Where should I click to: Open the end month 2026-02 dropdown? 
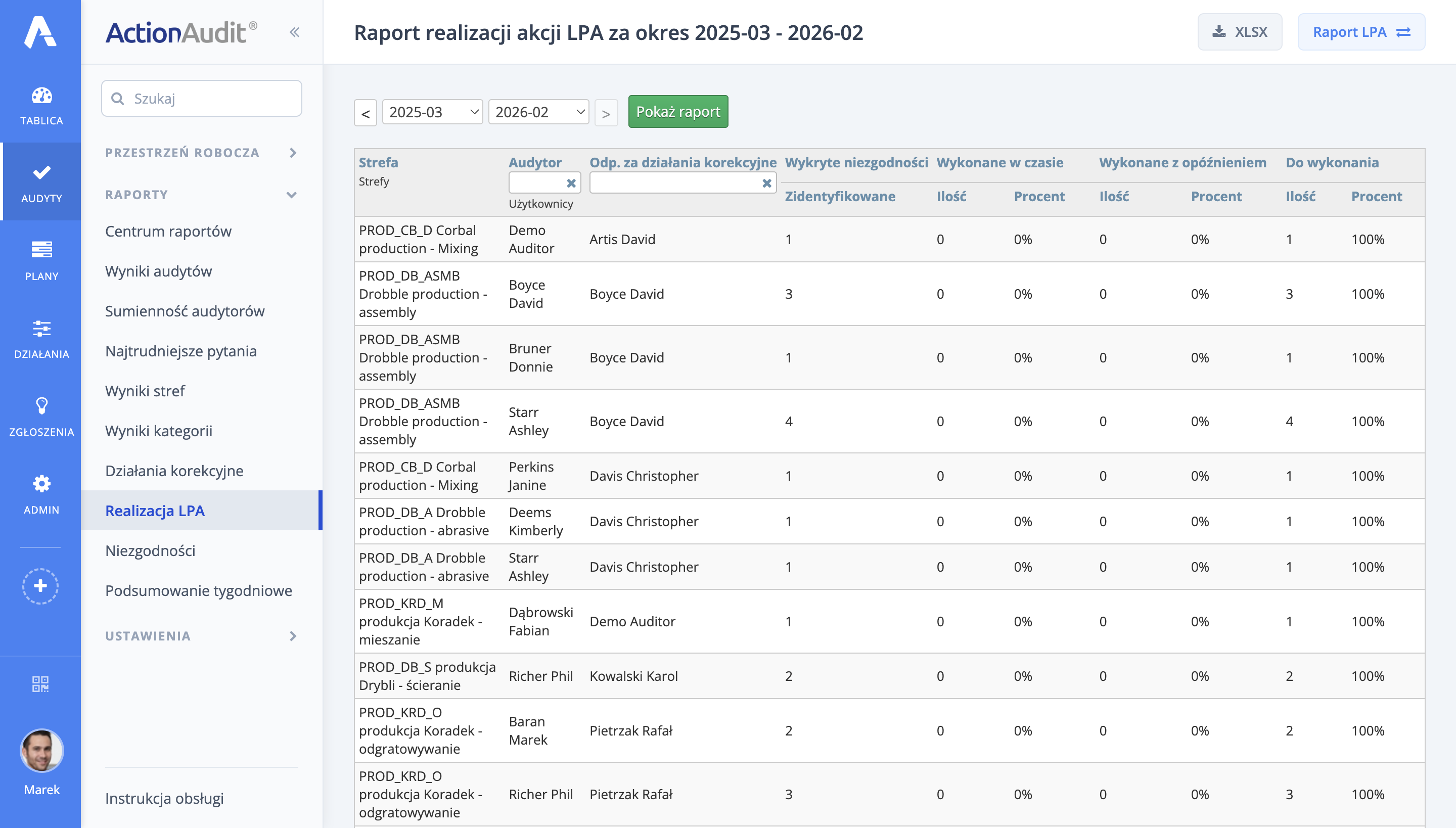tap(538, 112)
